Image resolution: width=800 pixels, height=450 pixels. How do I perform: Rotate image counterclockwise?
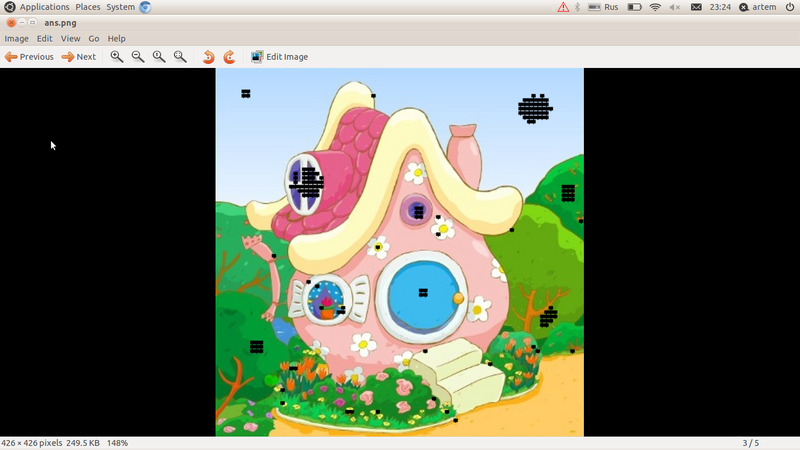click(x=208, y=57)
